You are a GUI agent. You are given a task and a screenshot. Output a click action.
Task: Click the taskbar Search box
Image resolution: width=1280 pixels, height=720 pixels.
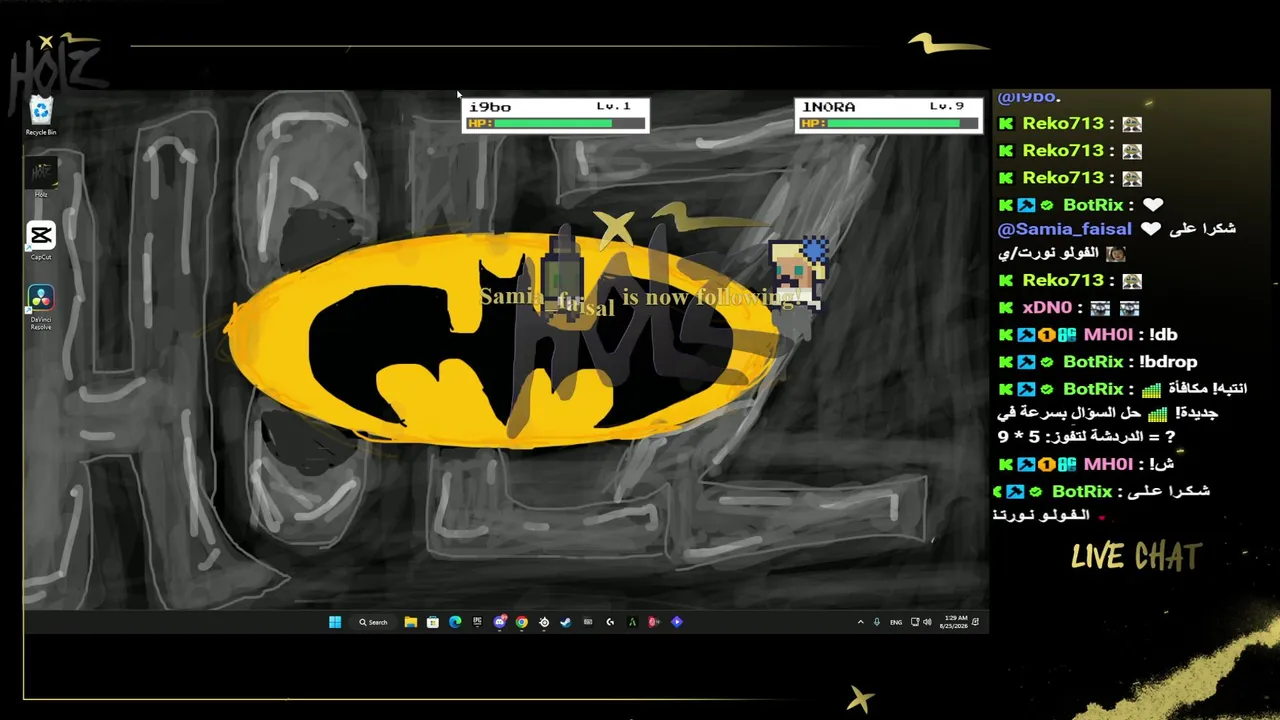(373, 622)
